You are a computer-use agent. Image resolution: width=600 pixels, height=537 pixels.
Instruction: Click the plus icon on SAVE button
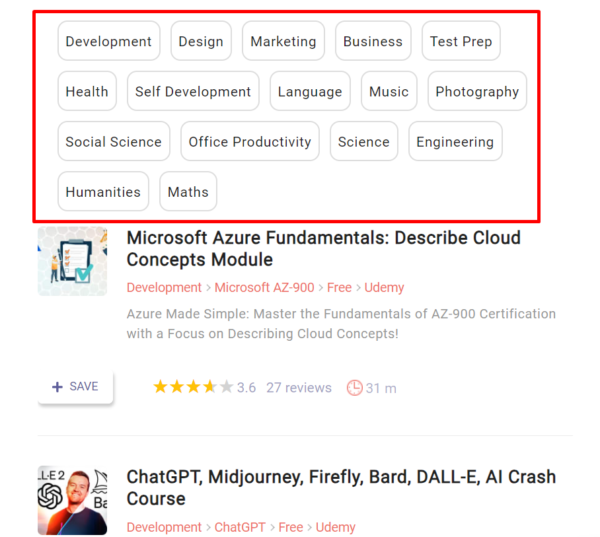57,387
